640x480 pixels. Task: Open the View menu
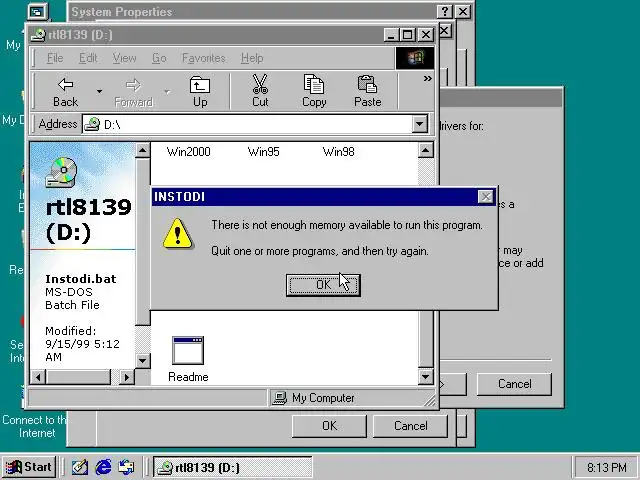point(124,58)
